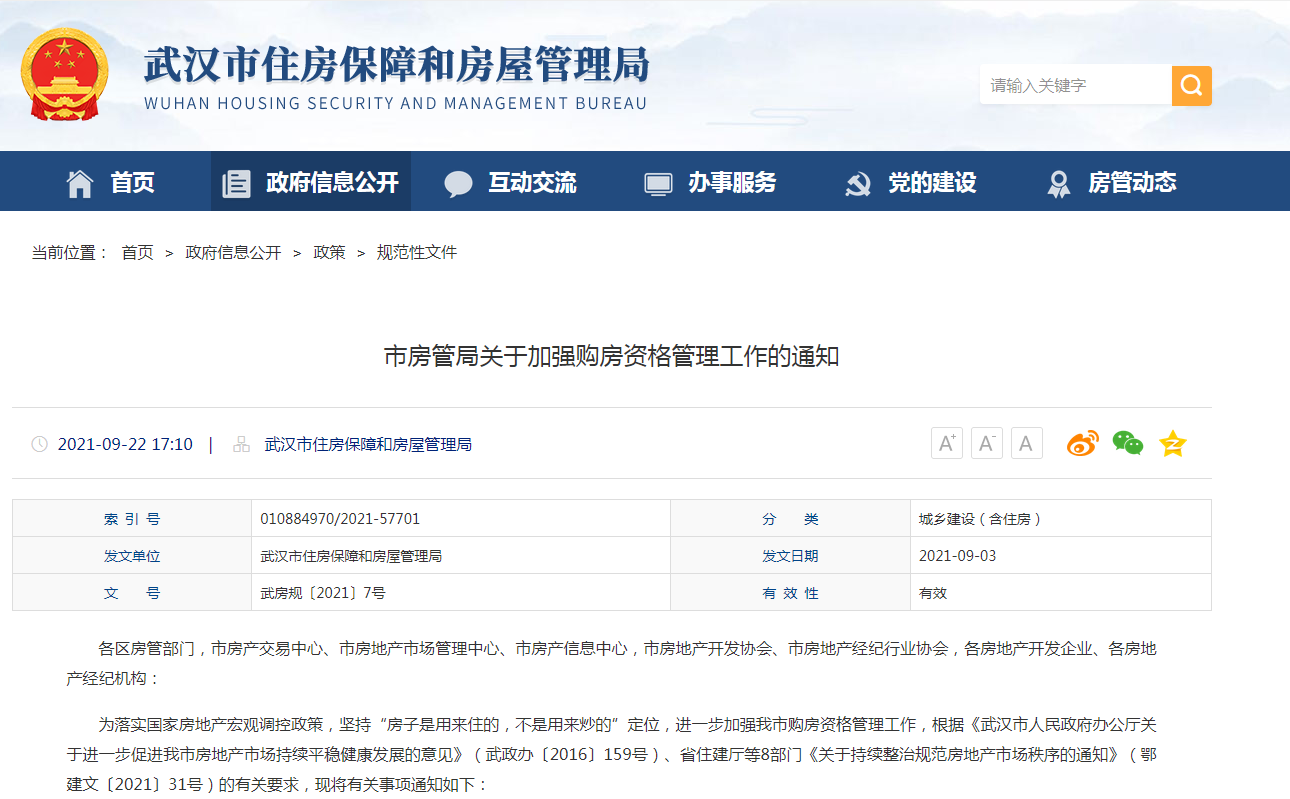The height and width of the screenshot is (799, 1290).
Task: Share the article via the WeChat icon
Action: pyautogui.click(x=1128, y=442)
